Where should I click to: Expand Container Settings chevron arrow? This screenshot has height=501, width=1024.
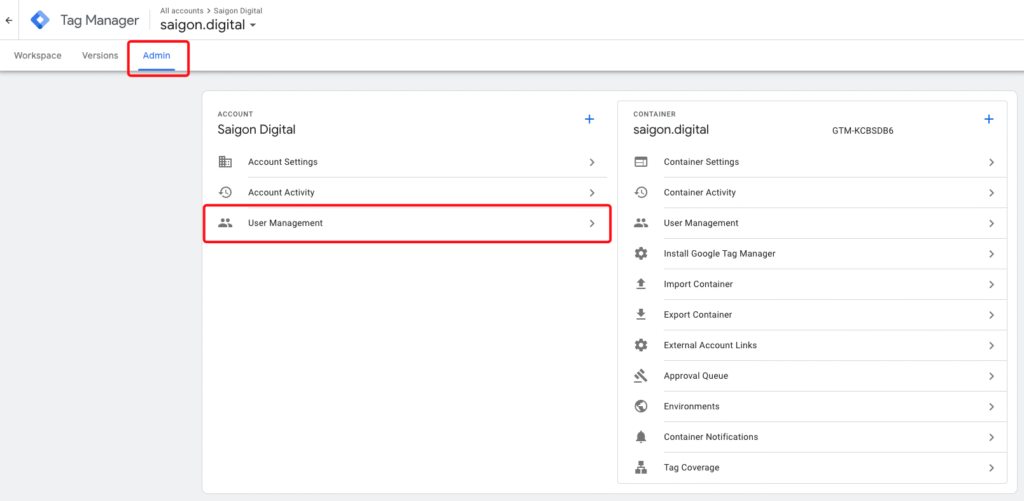coord(991,162)
